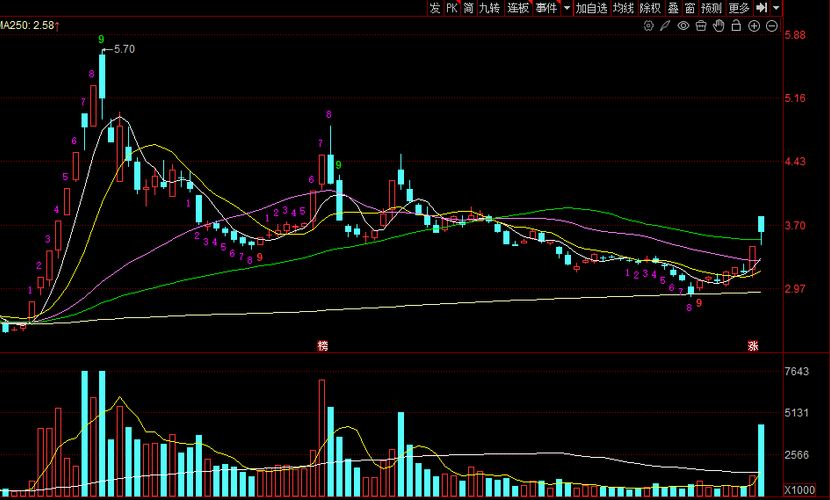Toggle the 均线 moving average lines
Screen dimensions: 830x500
click(623, 8)
